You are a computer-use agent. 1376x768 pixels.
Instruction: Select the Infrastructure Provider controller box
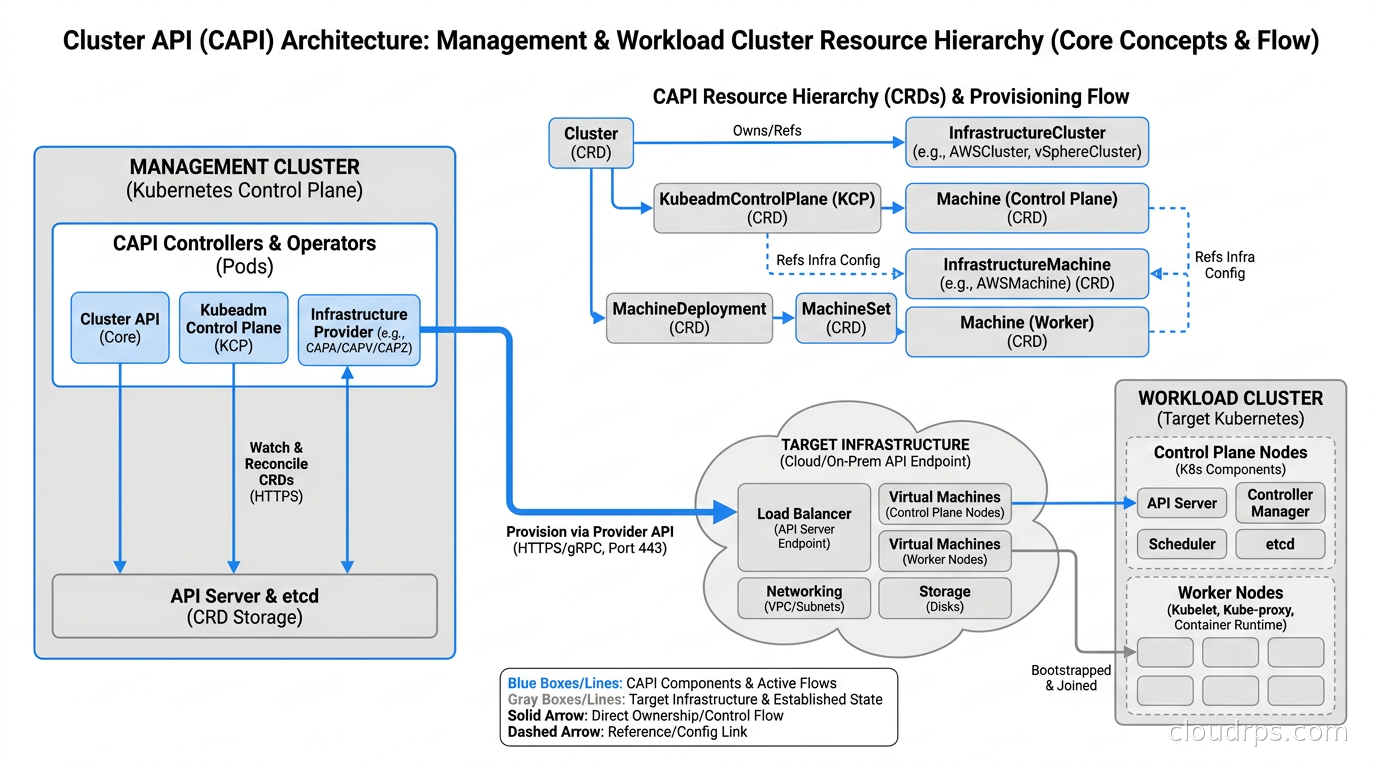click(359, 330)
